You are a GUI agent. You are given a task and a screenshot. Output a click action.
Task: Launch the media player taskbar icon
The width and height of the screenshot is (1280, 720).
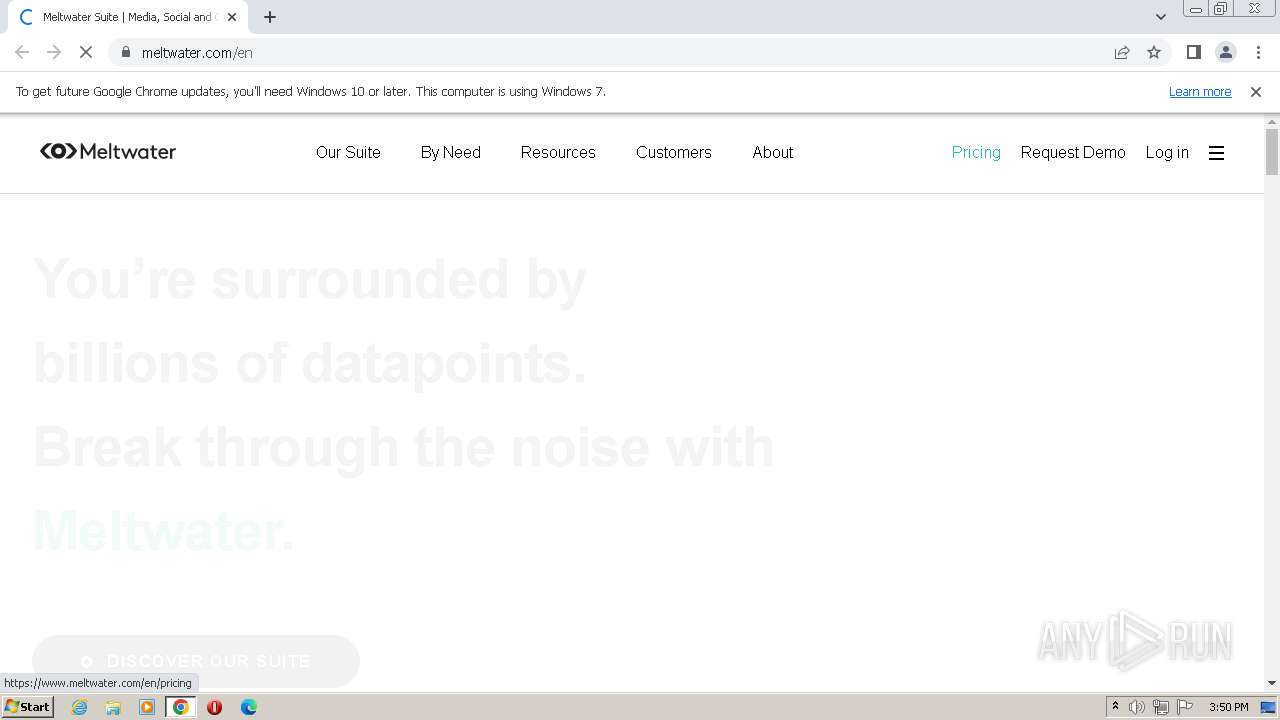click(147, 707)
